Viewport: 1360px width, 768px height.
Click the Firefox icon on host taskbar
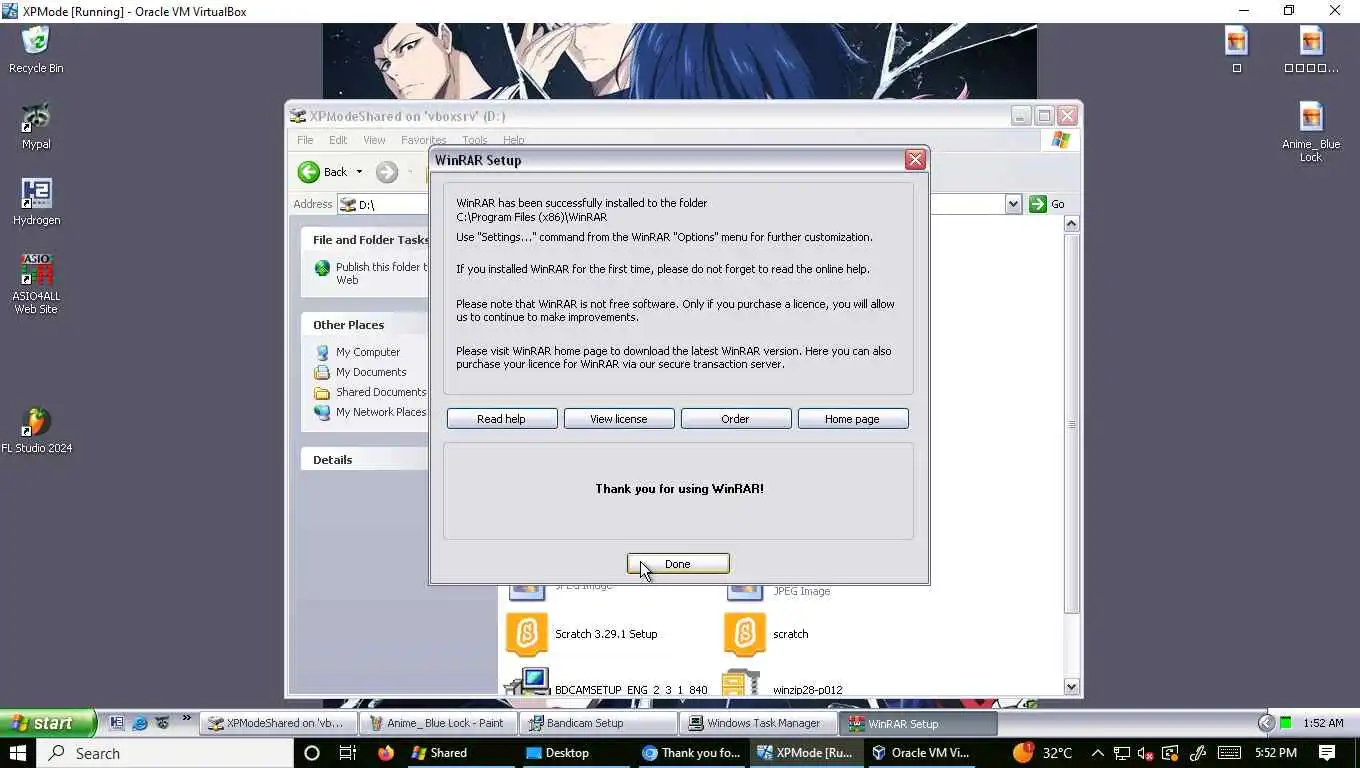pyautogui.click(x=386, y=753)
